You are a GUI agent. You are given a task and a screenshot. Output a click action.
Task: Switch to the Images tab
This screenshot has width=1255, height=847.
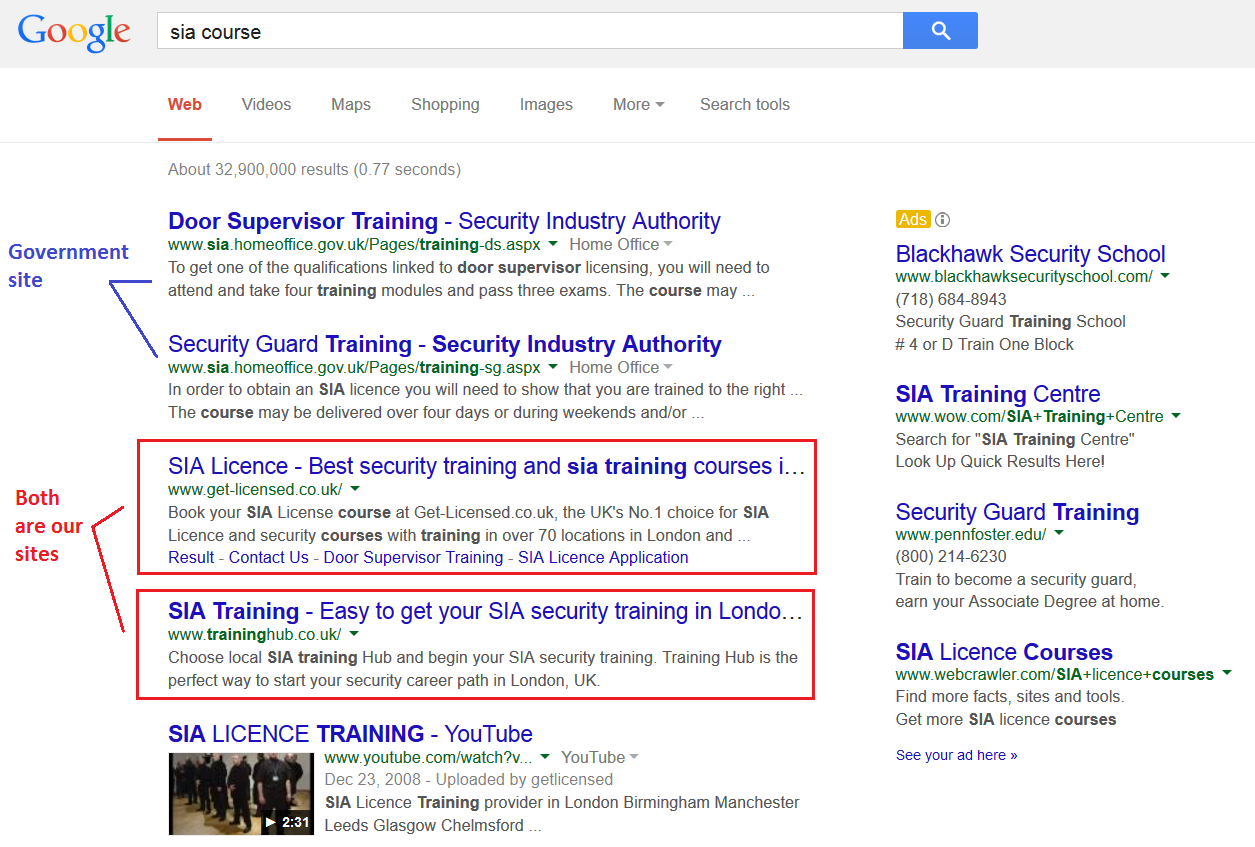point(546,104)
